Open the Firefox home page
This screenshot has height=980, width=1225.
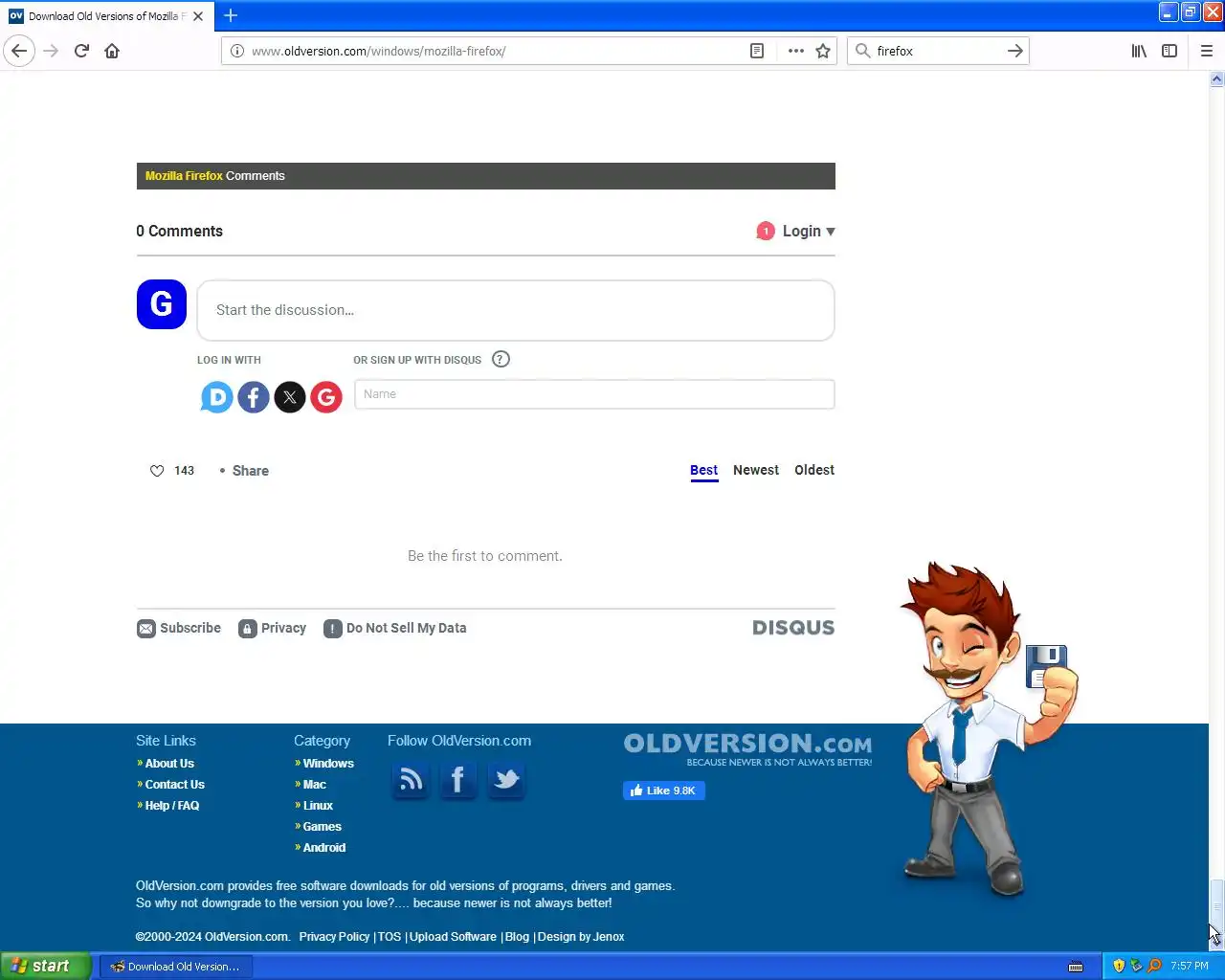click(x=112, y=51)
